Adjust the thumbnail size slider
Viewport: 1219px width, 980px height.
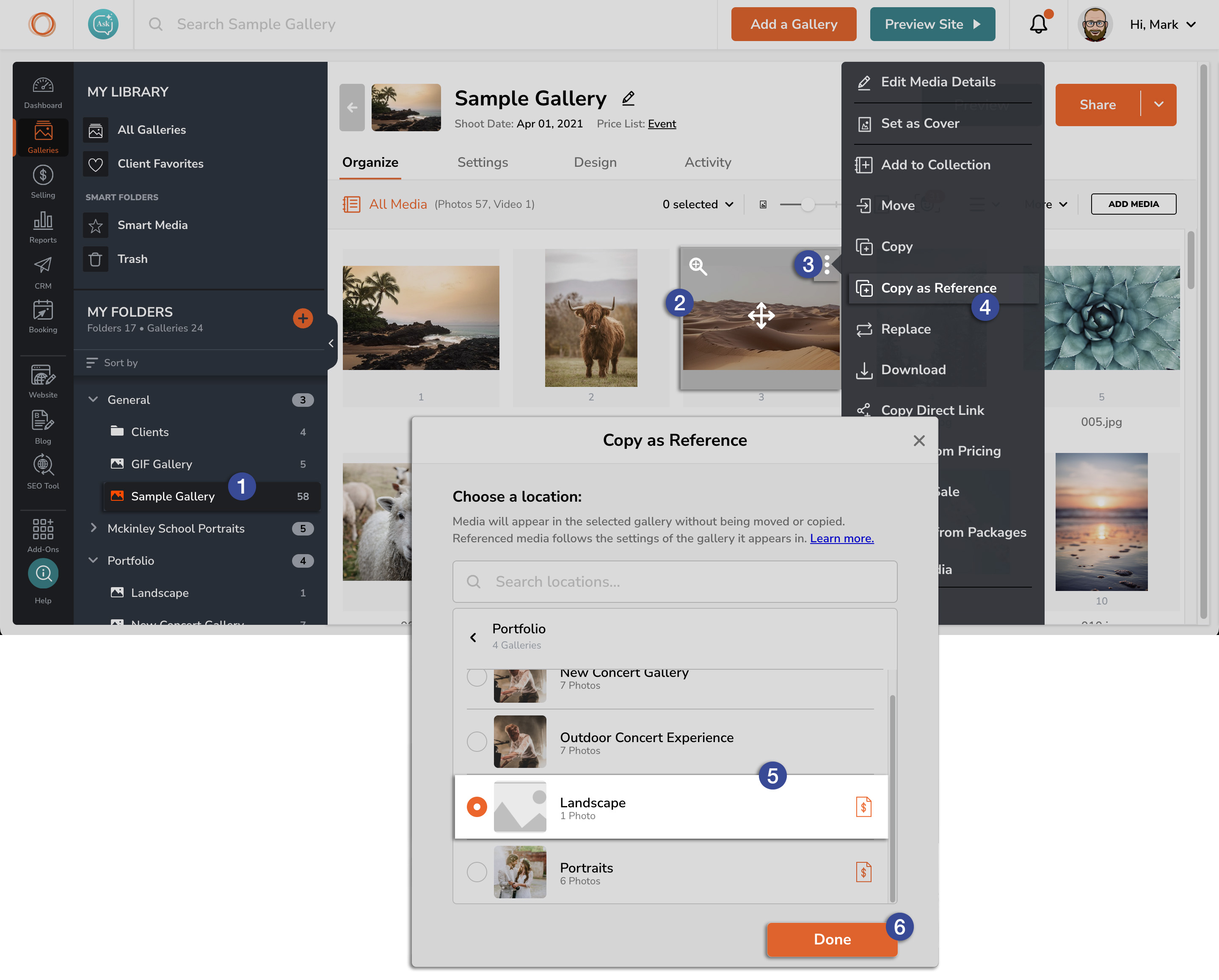click(x=808, y=205)
